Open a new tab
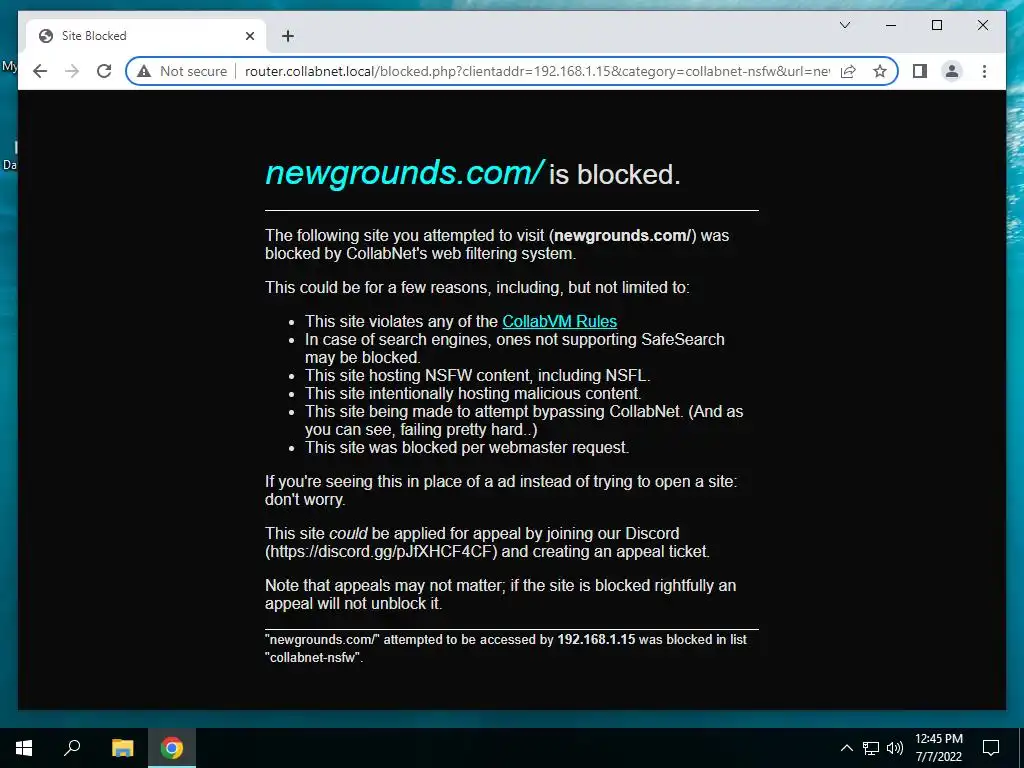 pyautogui.click(x=288, y=36)
